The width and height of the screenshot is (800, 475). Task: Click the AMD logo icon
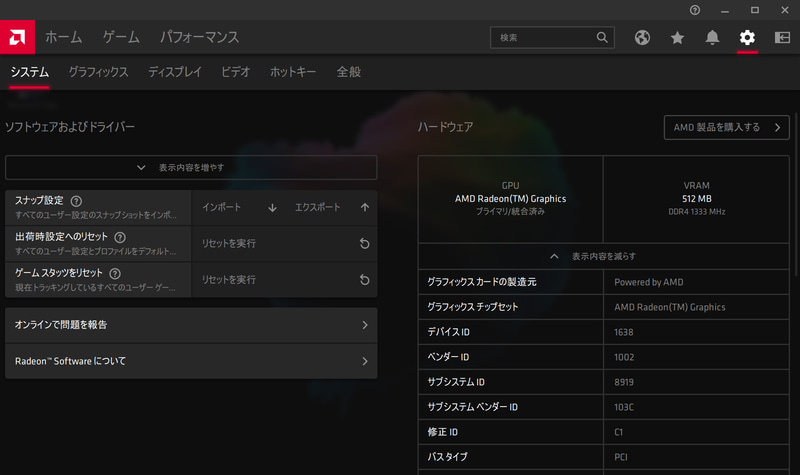click(17, 37)
